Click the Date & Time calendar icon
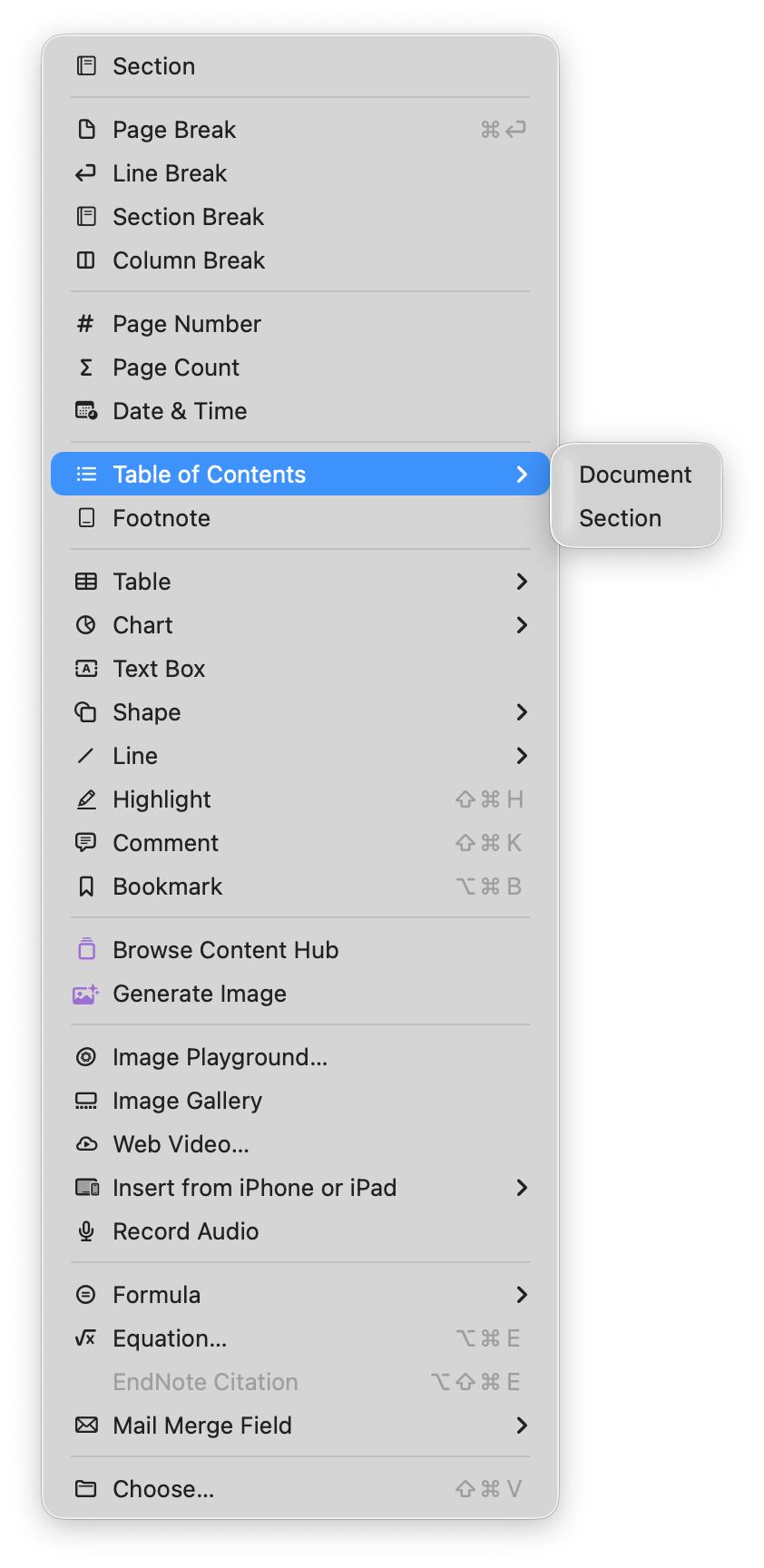 [86, 411]
